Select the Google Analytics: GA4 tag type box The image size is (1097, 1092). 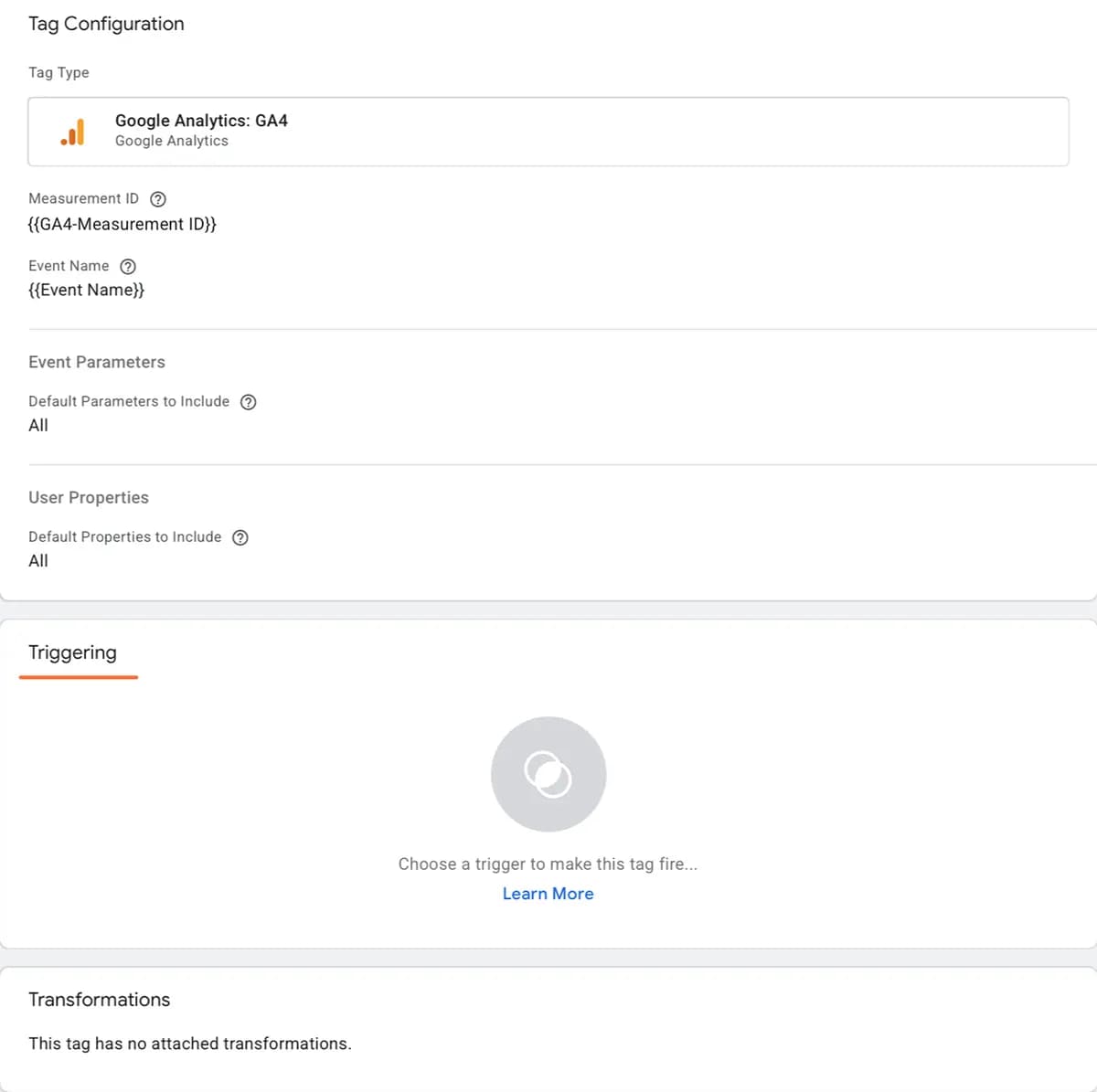pos(548,132)
